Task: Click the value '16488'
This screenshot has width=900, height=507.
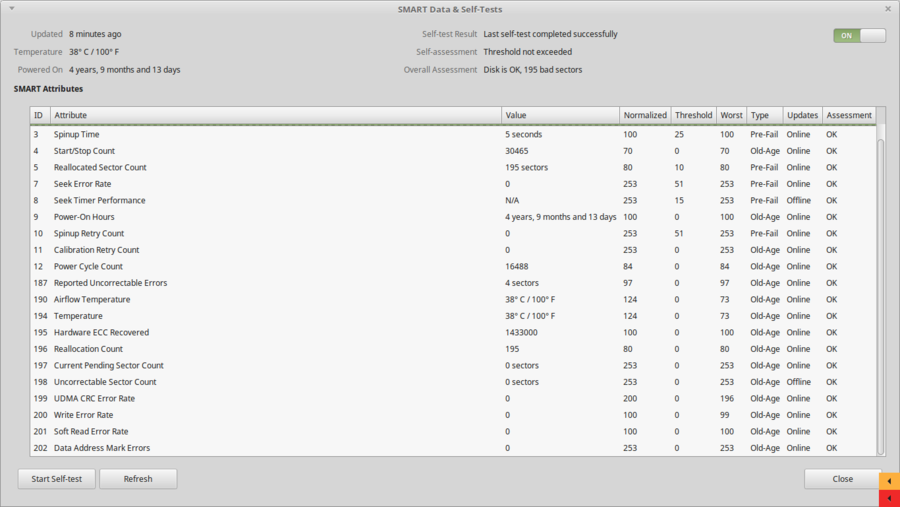Action: pos(517,266)
